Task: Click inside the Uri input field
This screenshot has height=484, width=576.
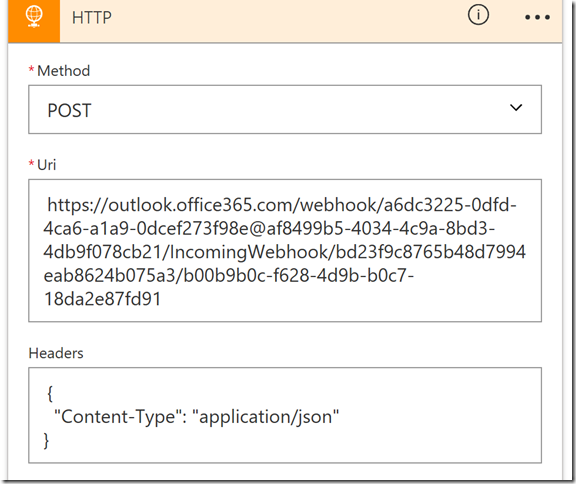Action: 285,250
